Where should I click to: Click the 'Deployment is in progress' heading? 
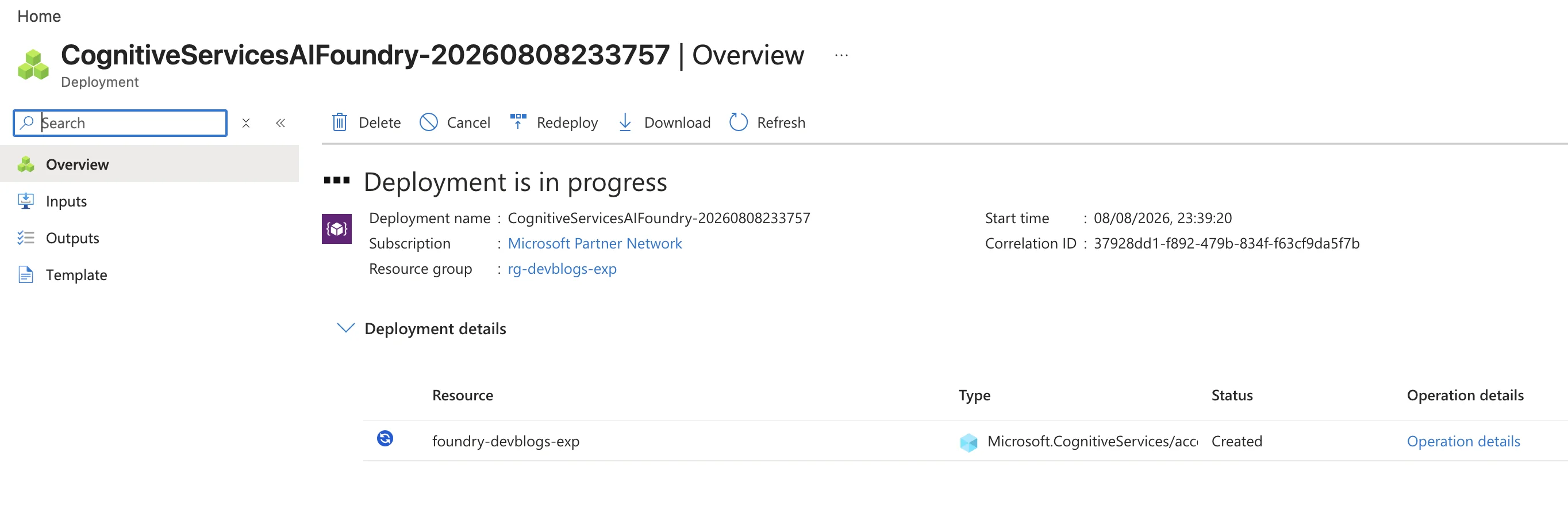point(516,182)
